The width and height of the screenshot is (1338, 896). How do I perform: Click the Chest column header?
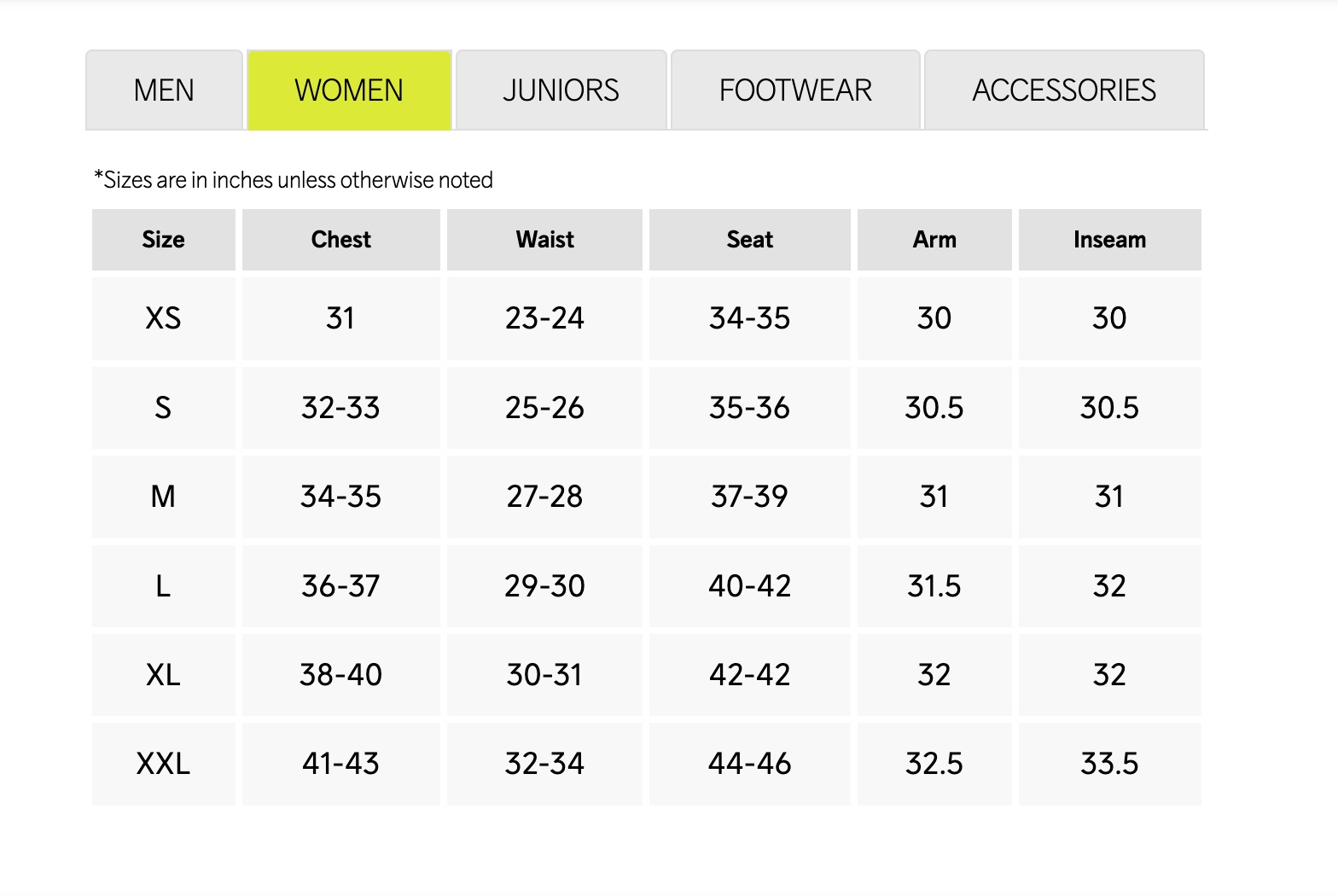(340, 240)
